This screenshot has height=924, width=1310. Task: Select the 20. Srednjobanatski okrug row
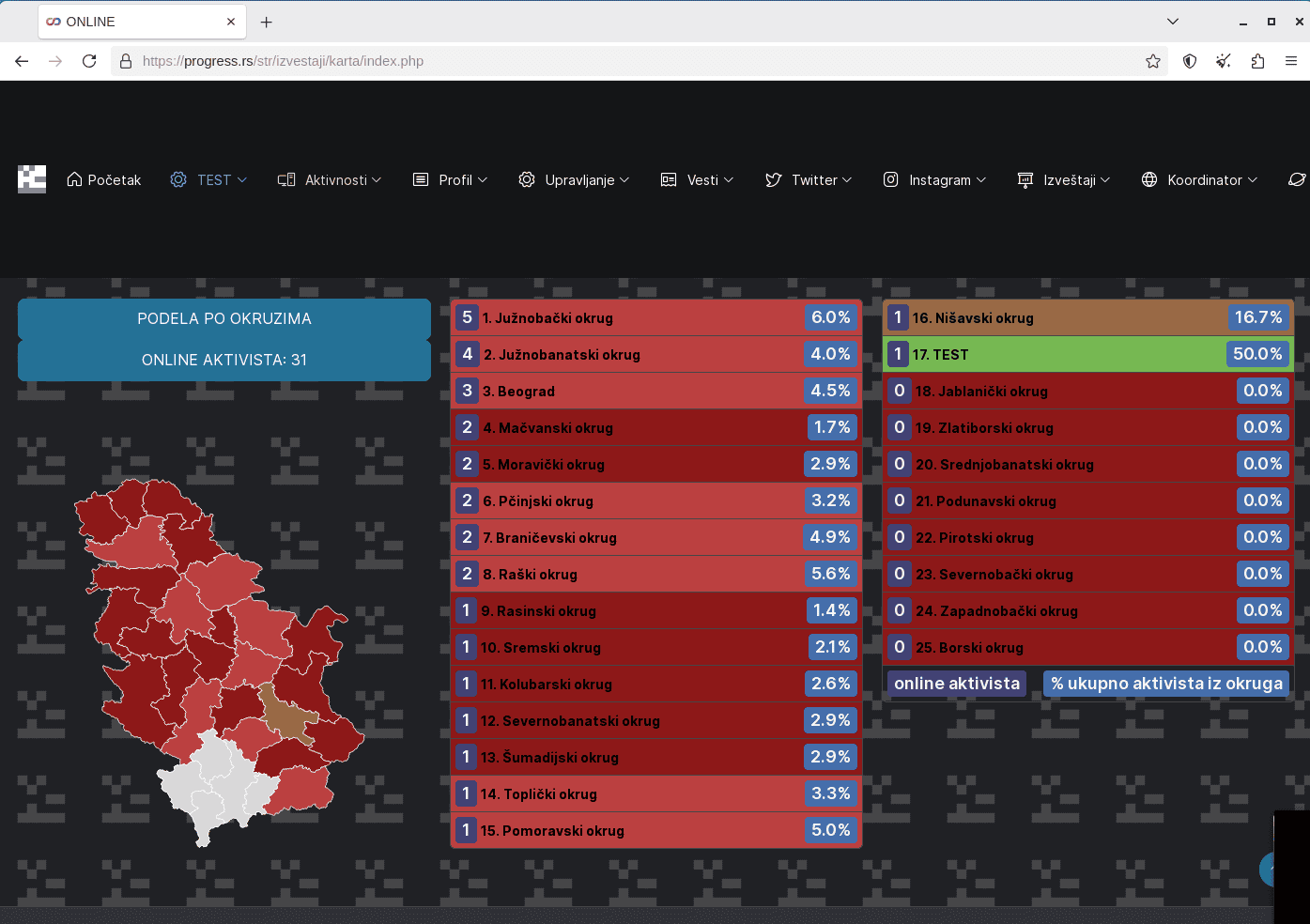pos(1088,464)
